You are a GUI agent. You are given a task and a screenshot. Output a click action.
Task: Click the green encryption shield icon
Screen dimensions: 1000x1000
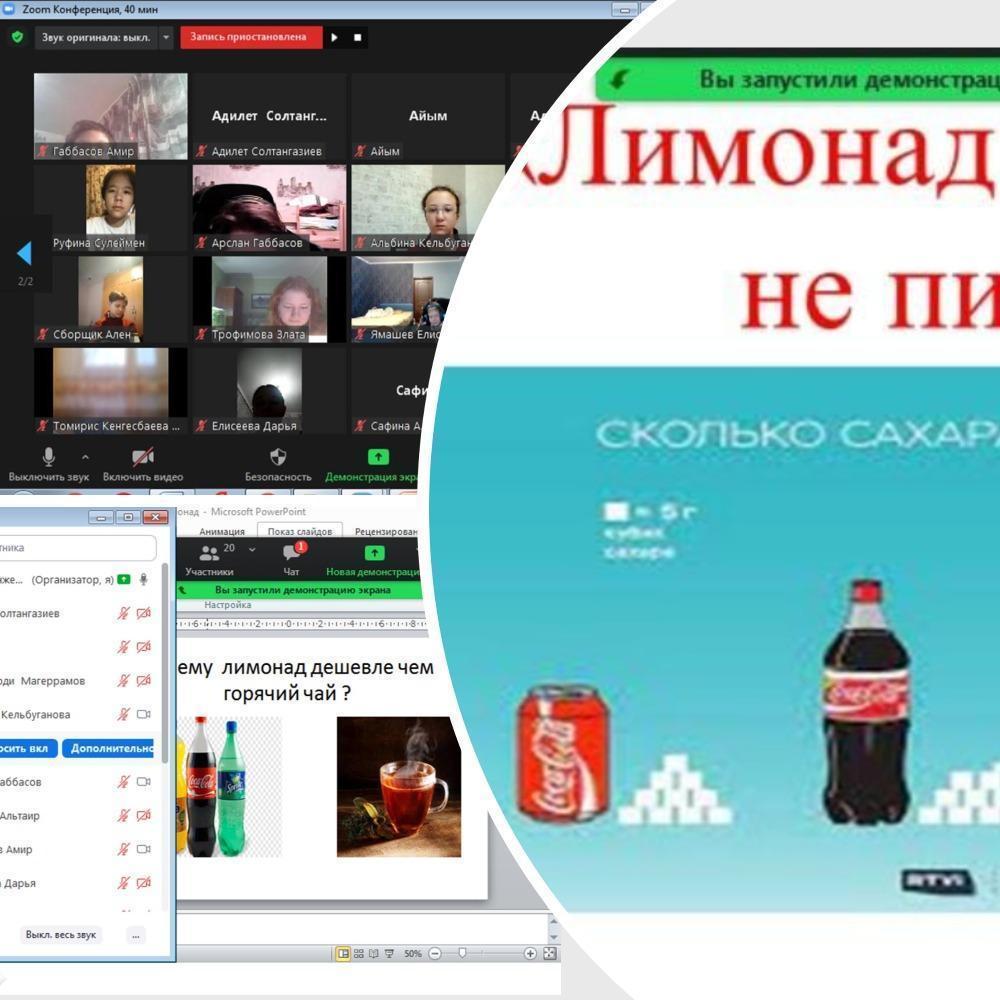[x=17, y=37]
